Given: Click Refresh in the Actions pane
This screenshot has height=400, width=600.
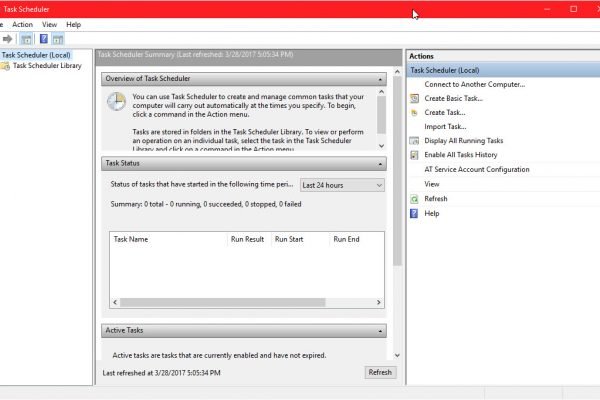Looking at the screenshot, I should [x=436, y=199].
